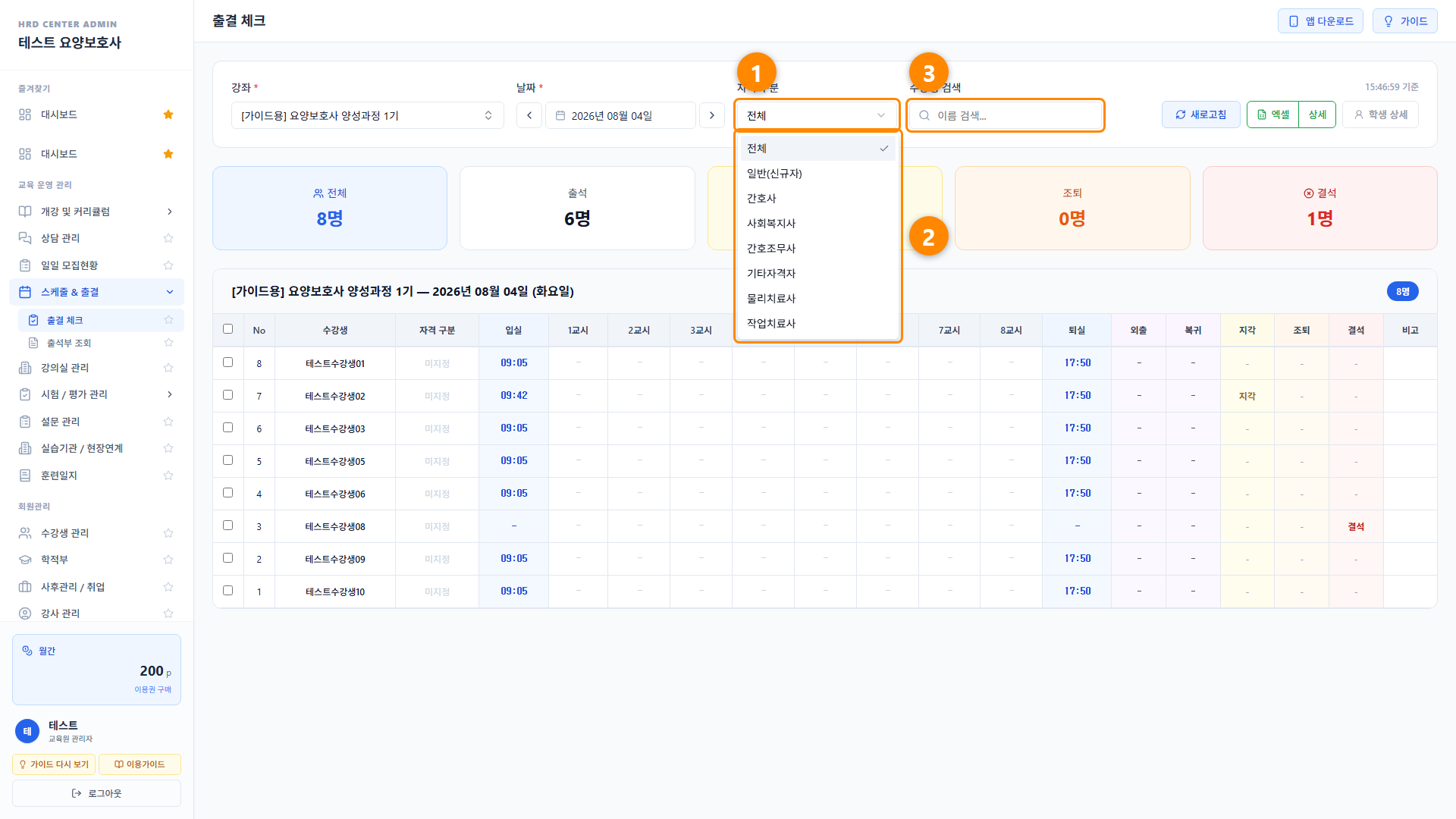Open calendar icon in date field

pos(560,115)
